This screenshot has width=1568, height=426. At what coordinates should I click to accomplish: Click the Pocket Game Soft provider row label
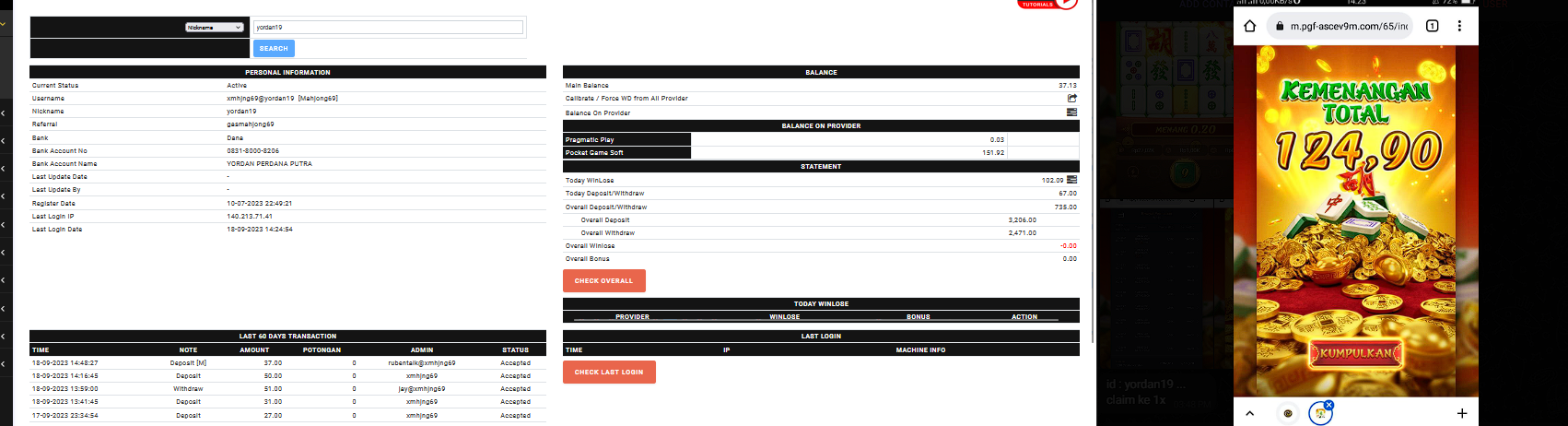(x=594, y=153)
